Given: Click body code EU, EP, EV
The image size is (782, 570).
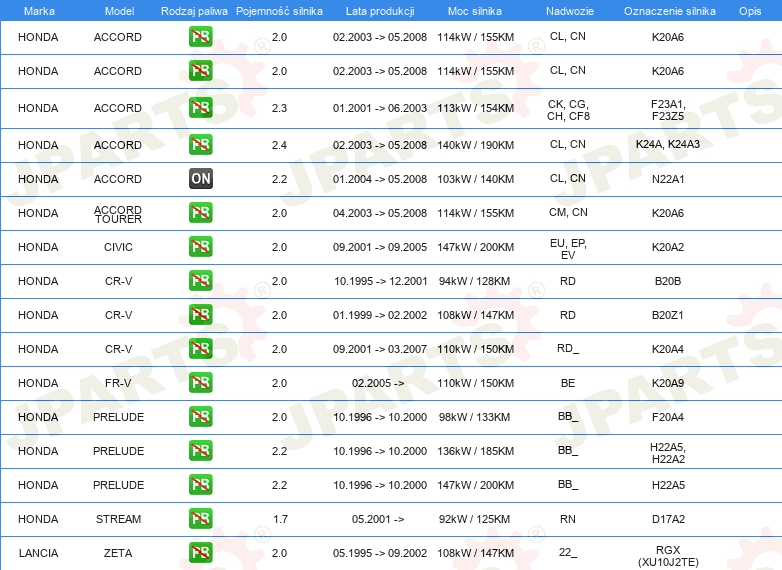Looking at the screenshot, I should 568,249.
